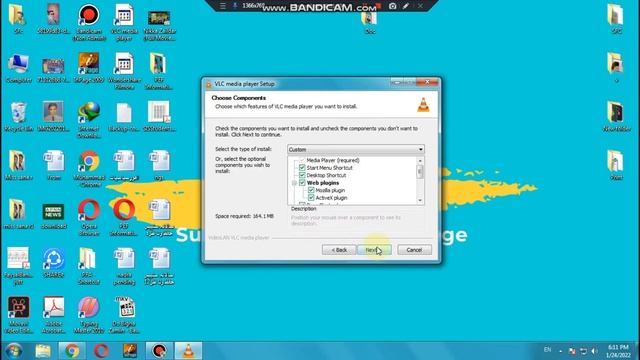Select the Recycle Bin desktop icon
Image resolution: width=640 pixels, height=360 pixels.
tap(18, 117)
